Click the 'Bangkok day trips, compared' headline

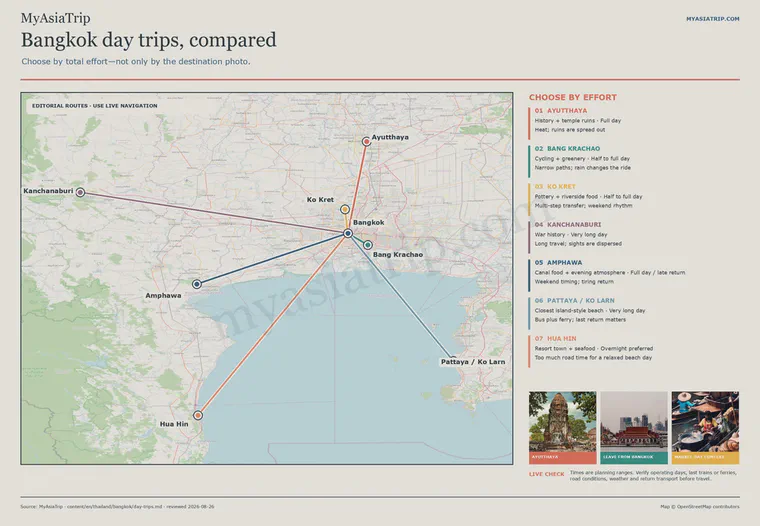pyautogui.click(x=148, y=40)
